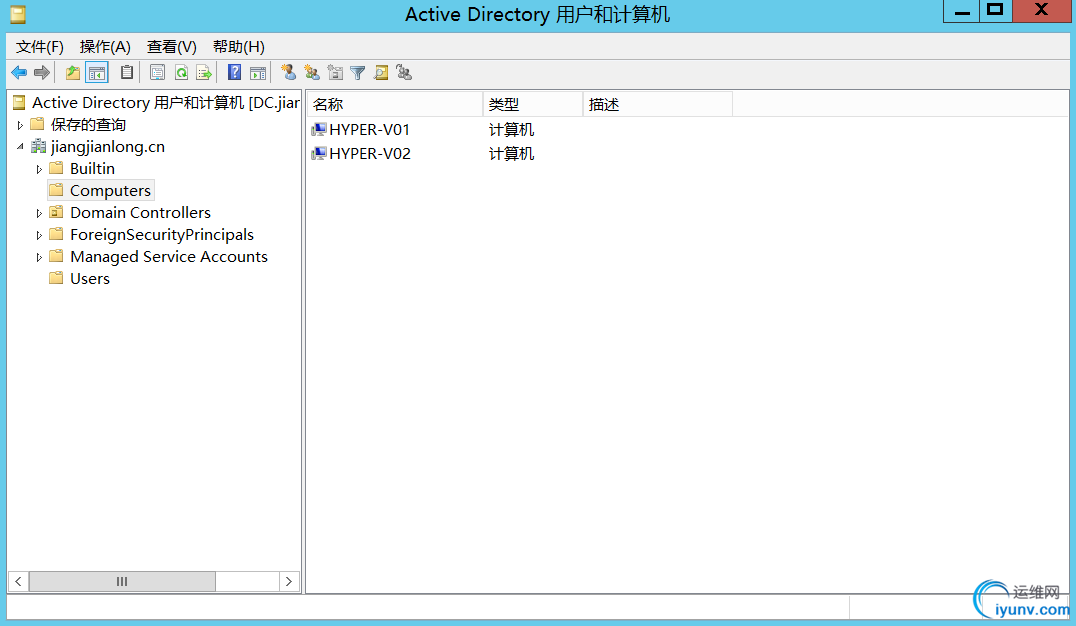The image size is (1076, 626).
Task: Select the HYPER-V02 computer entry
Action: (x=370, y=154)
